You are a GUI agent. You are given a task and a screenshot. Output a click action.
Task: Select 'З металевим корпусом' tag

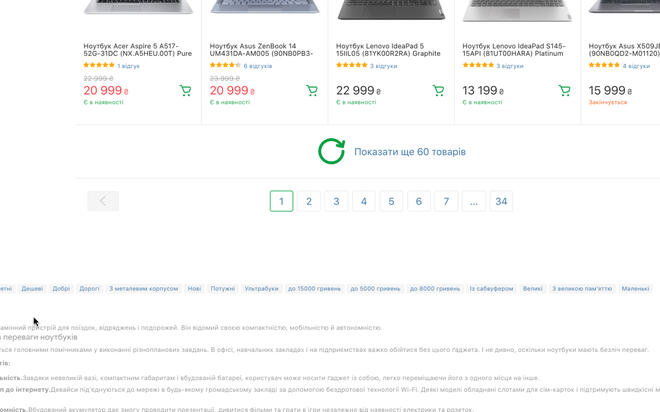click(142, 288)
